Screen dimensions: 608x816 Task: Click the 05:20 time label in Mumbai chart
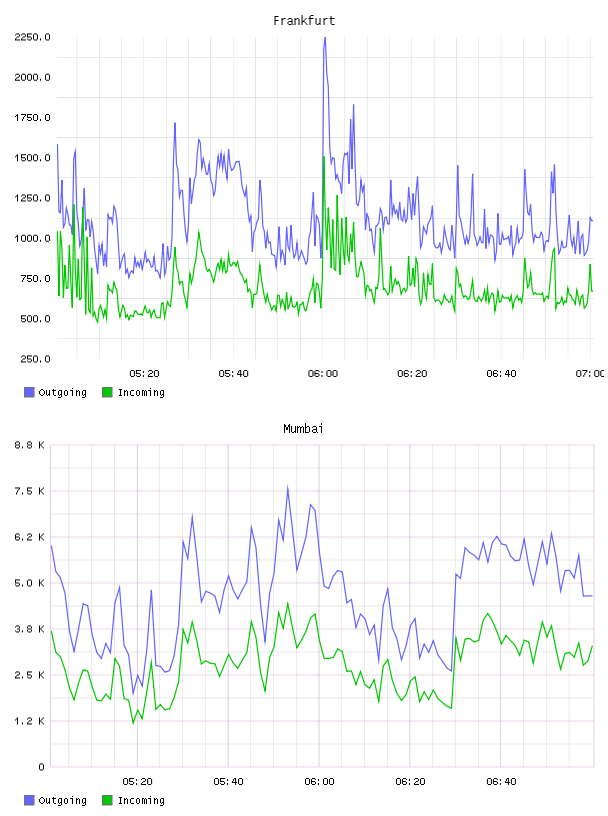coord(137,782)
